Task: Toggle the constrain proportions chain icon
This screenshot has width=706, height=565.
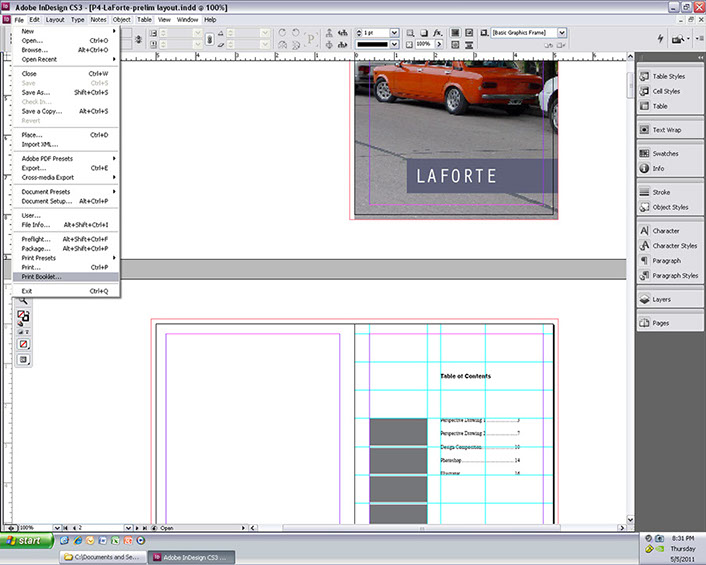Action: (209, 39)
